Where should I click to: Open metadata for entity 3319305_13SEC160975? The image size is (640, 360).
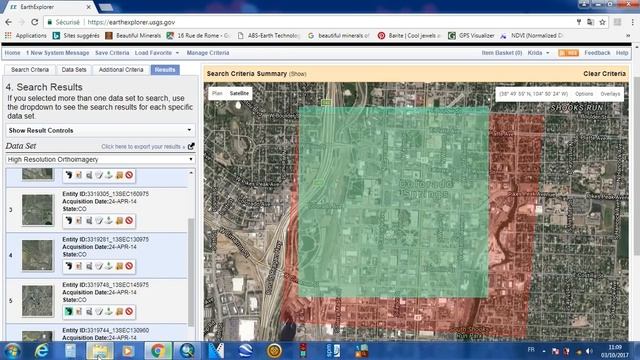99,221
